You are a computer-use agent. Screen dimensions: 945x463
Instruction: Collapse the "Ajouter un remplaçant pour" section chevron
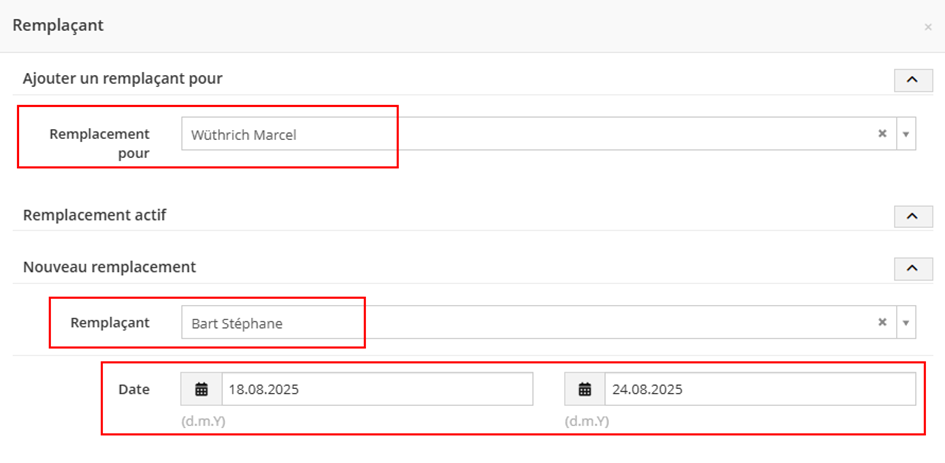(911, 79)
